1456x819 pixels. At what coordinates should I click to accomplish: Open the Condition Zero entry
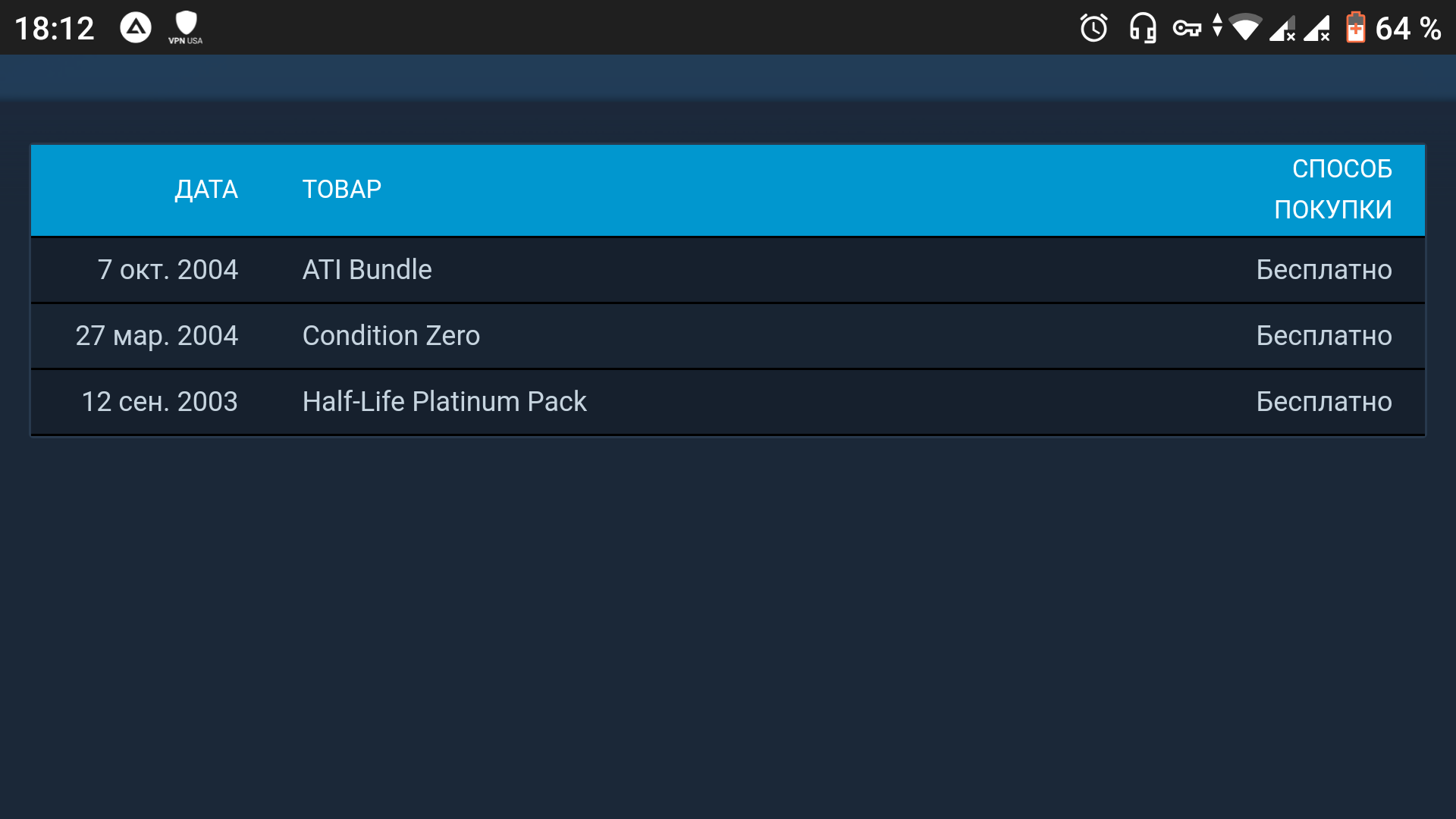point(391,336)
